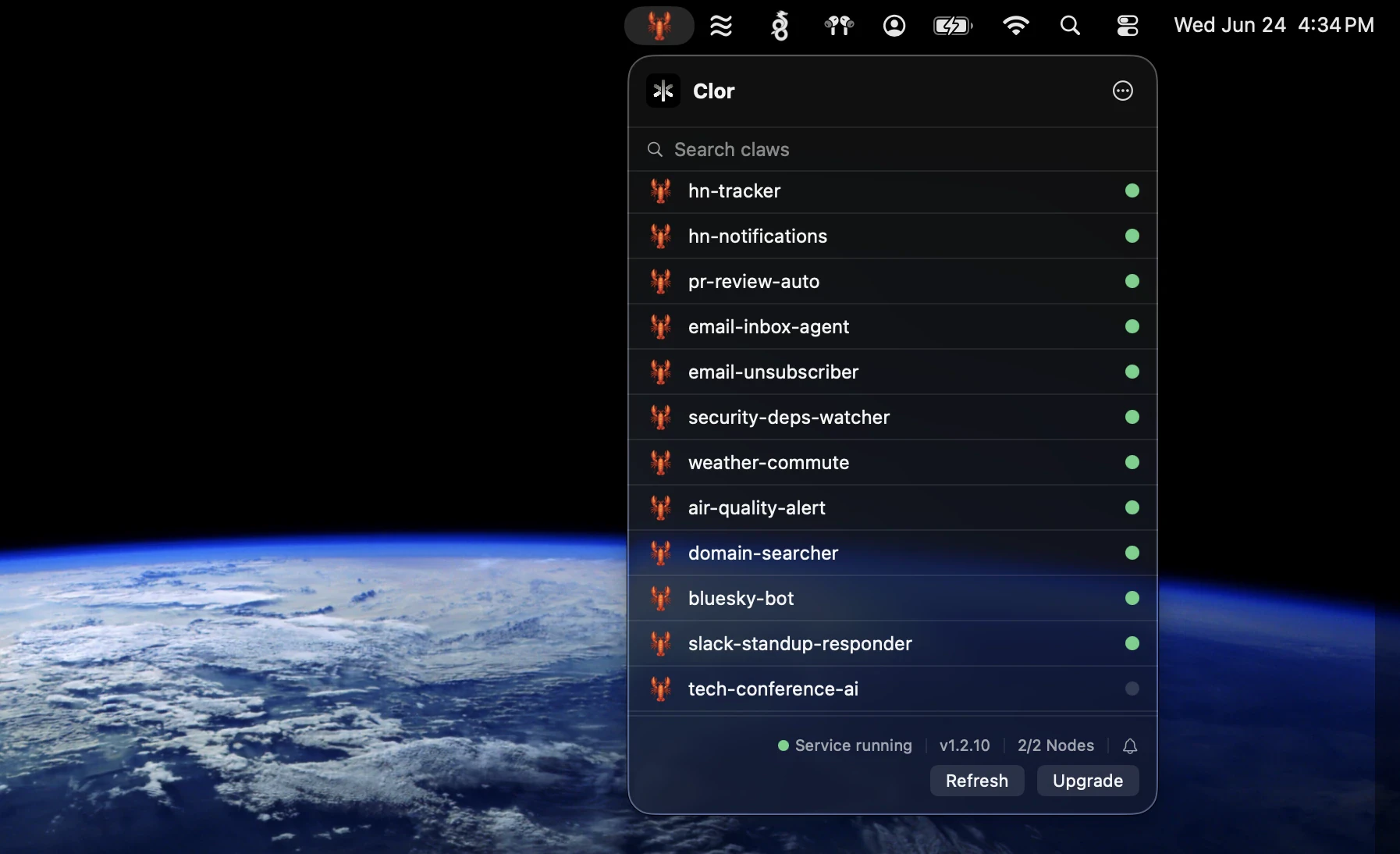Select the air-quality-alert claw
This screenshot has height=854, width=1400.
tap(893, 508)
